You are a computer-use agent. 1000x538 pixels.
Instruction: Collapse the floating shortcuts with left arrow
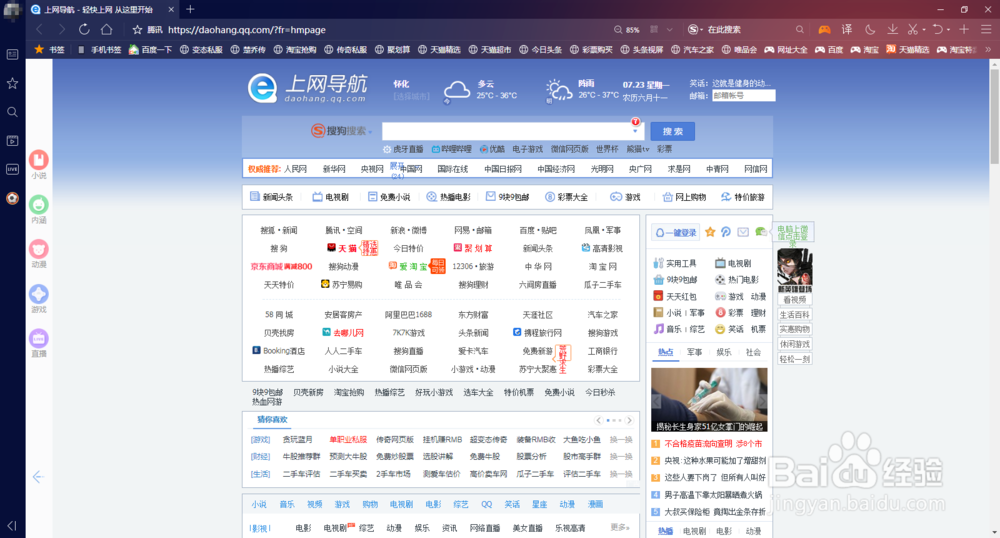(x=38, y=477)
